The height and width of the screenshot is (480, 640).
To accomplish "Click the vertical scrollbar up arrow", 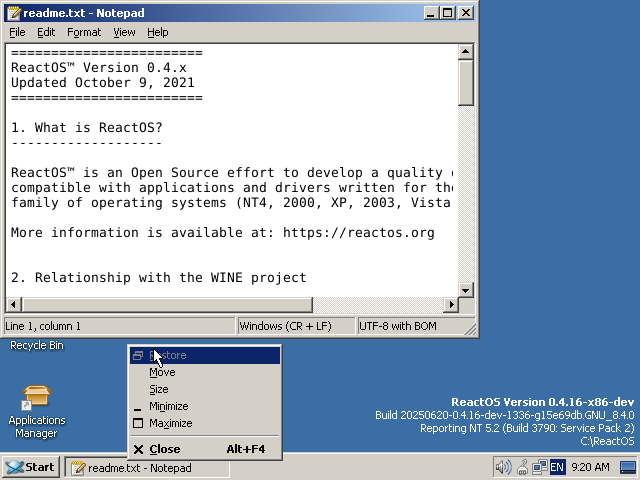I will click(x=466, y=52).
